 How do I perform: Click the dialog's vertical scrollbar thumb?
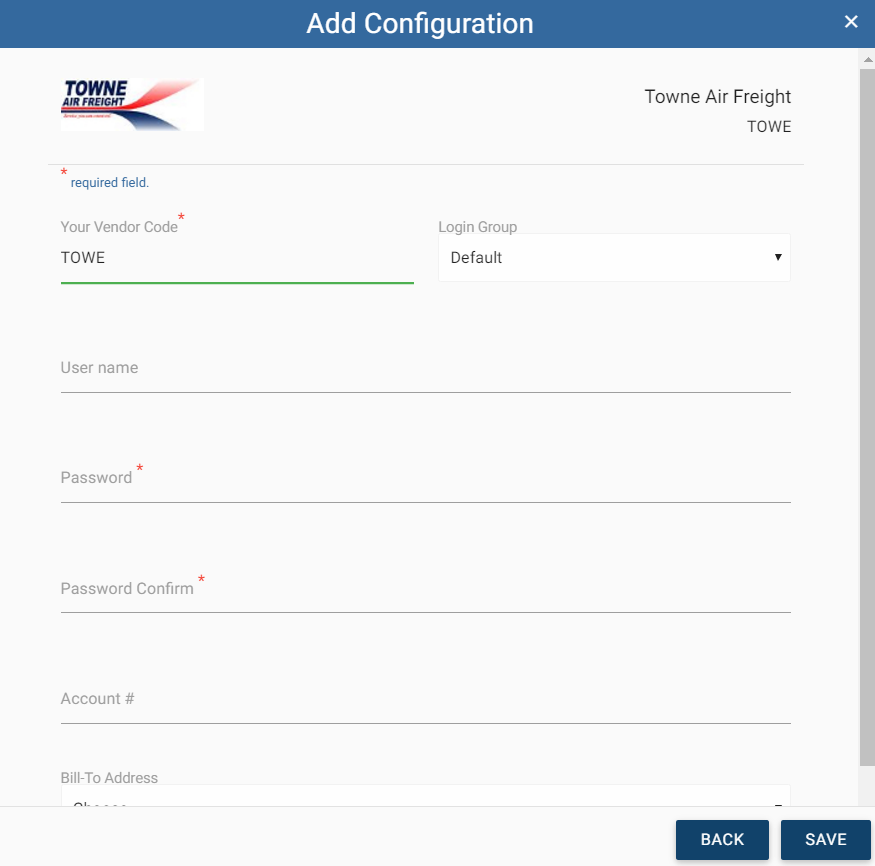(x=867, y=417)
